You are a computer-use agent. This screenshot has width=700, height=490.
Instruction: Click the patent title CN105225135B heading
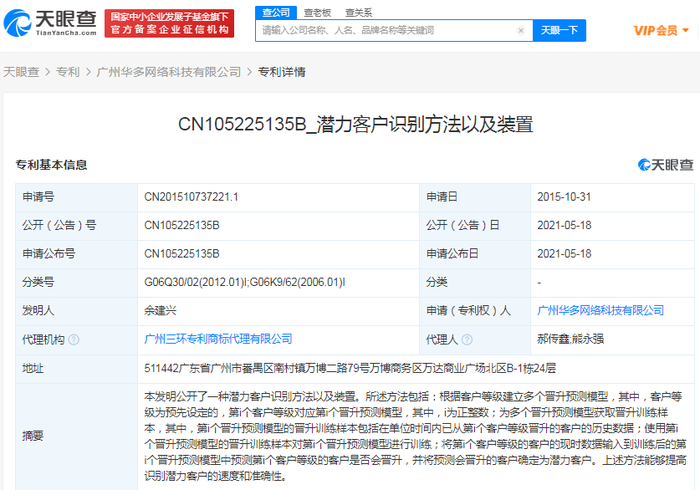point(355,124)
